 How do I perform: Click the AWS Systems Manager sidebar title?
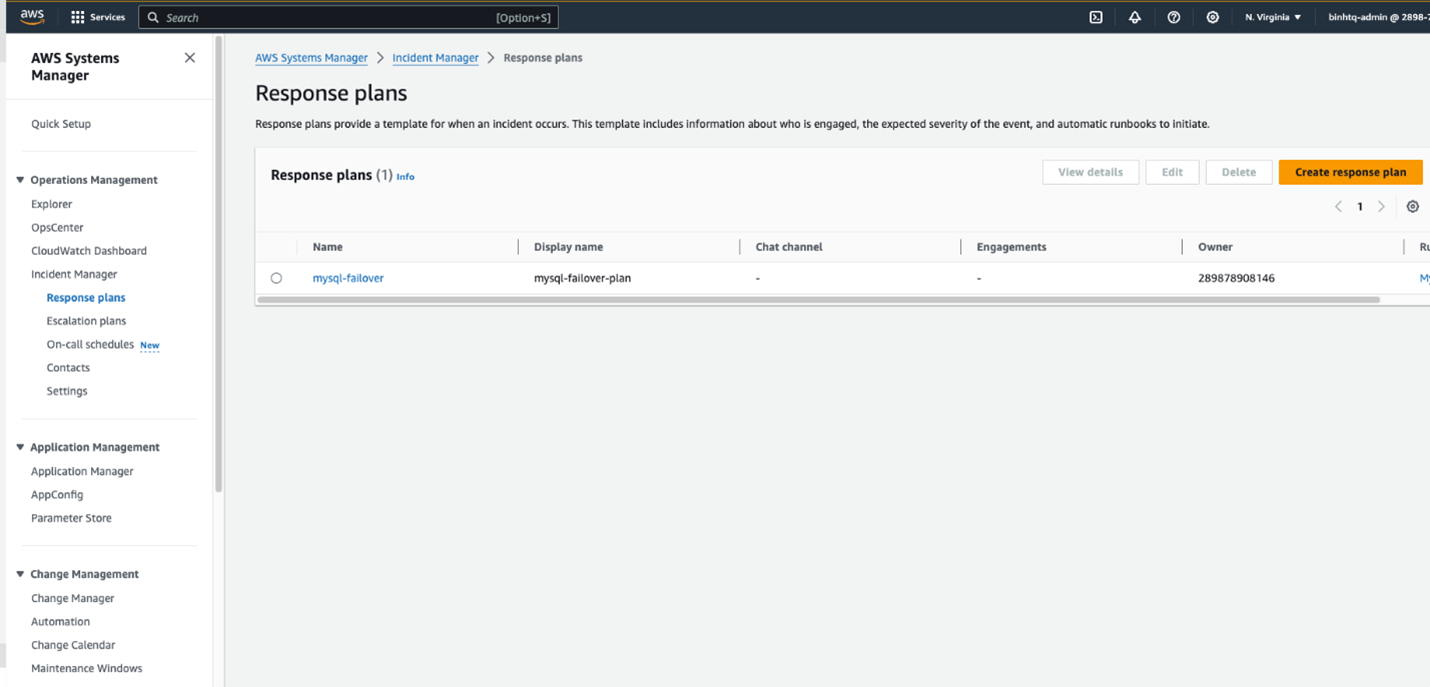75,67
